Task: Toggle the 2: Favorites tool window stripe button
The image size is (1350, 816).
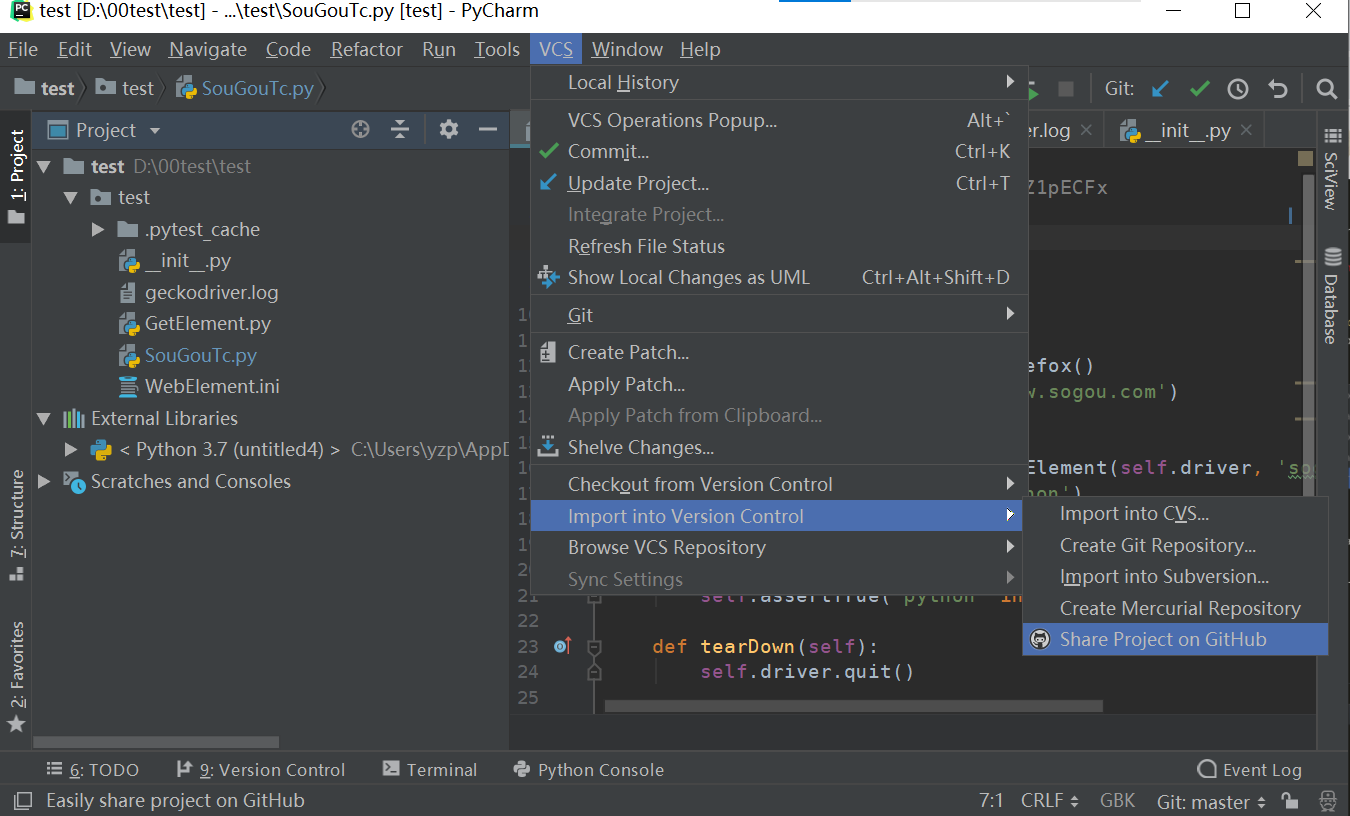Action: pyautogui.click(x=16, y=678)
